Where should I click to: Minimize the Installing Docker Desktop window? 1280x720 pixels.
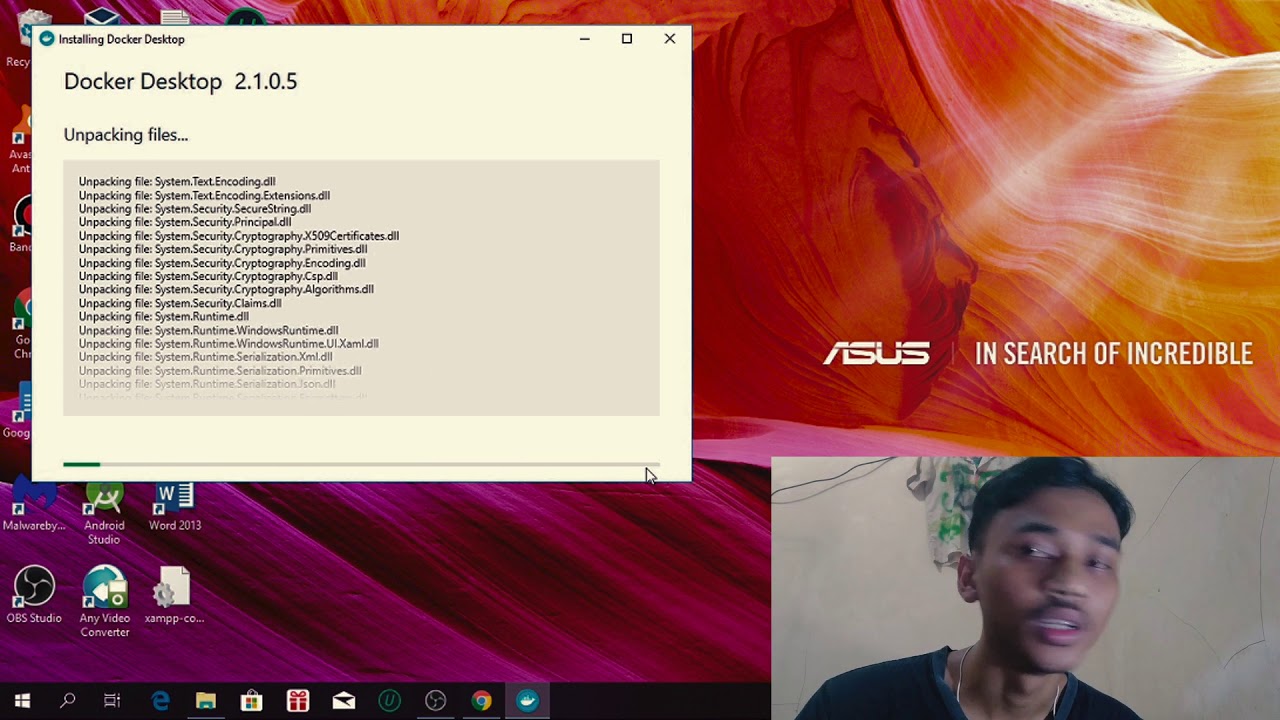click(x=585, y=39)
